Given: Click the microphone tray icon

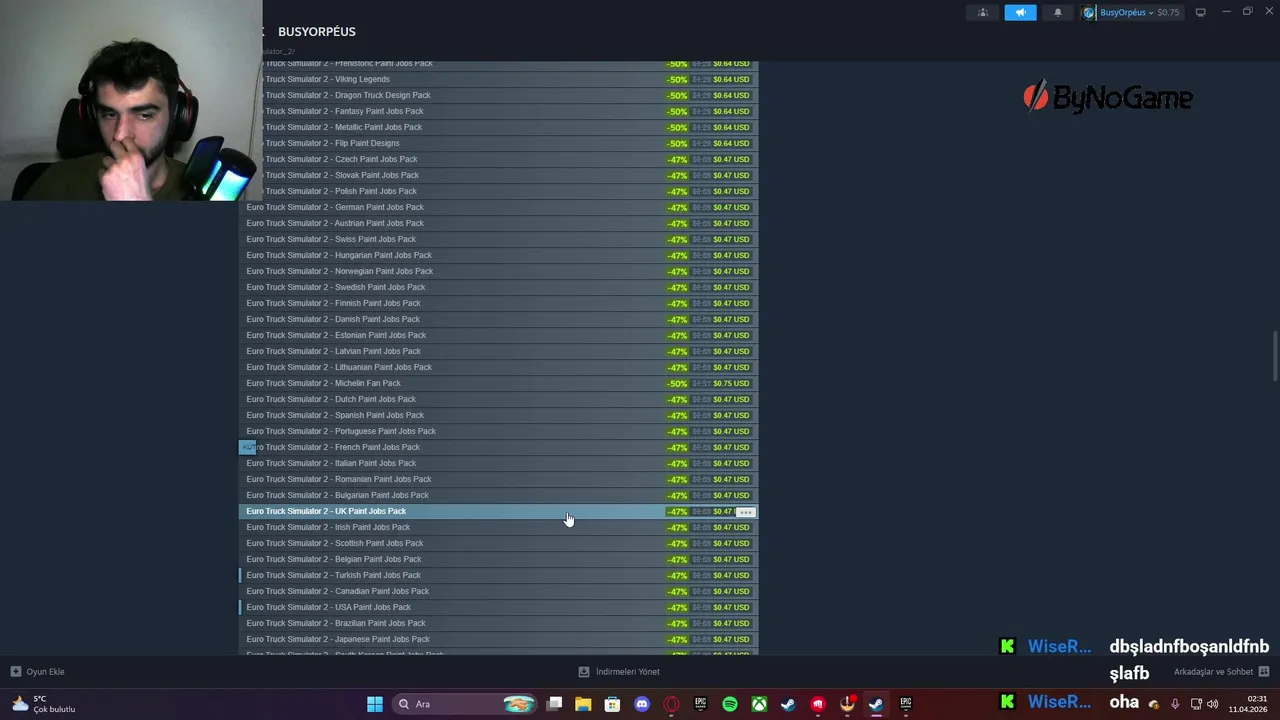Looking at the screenshot, I should tap(1175, 704).
